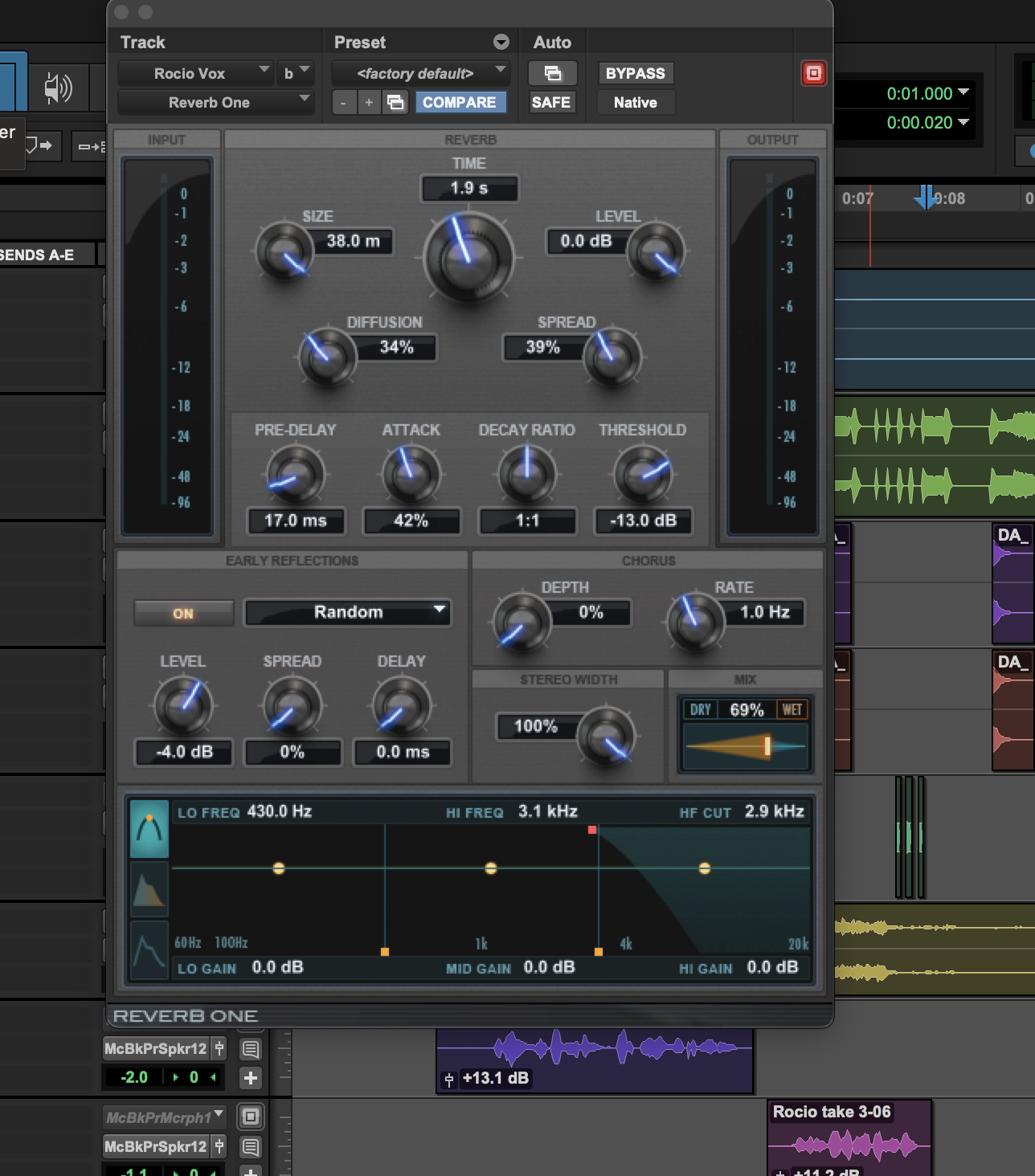Image resolution: width=1035 pixels, height=1176 pixels.
Task: Click the reverb SPREAD knob
Action: point(612,357)
